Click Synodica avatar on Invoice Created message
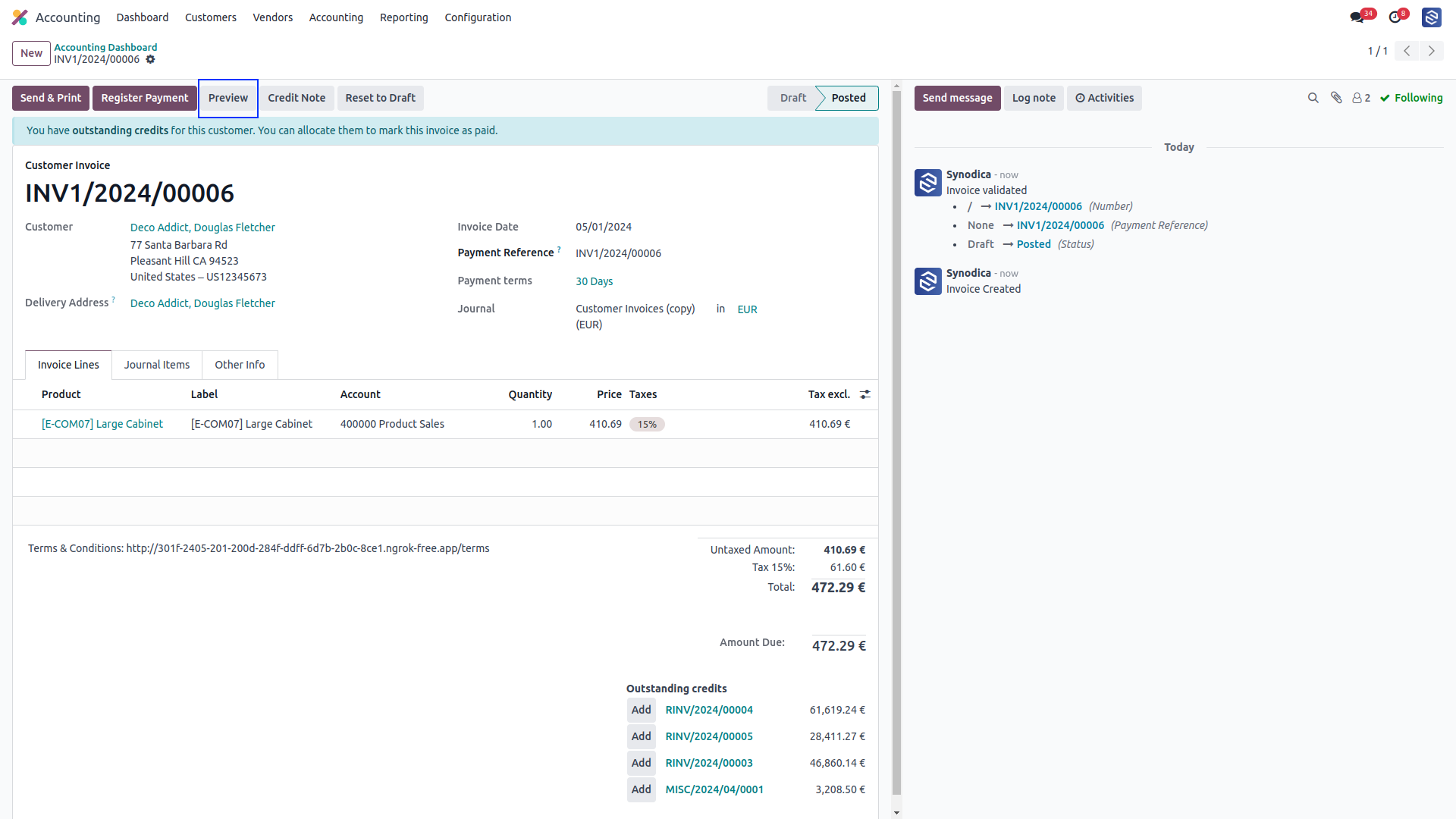Screen dimensions: 1456x819 pyautogui.click(x=928, y=281)
